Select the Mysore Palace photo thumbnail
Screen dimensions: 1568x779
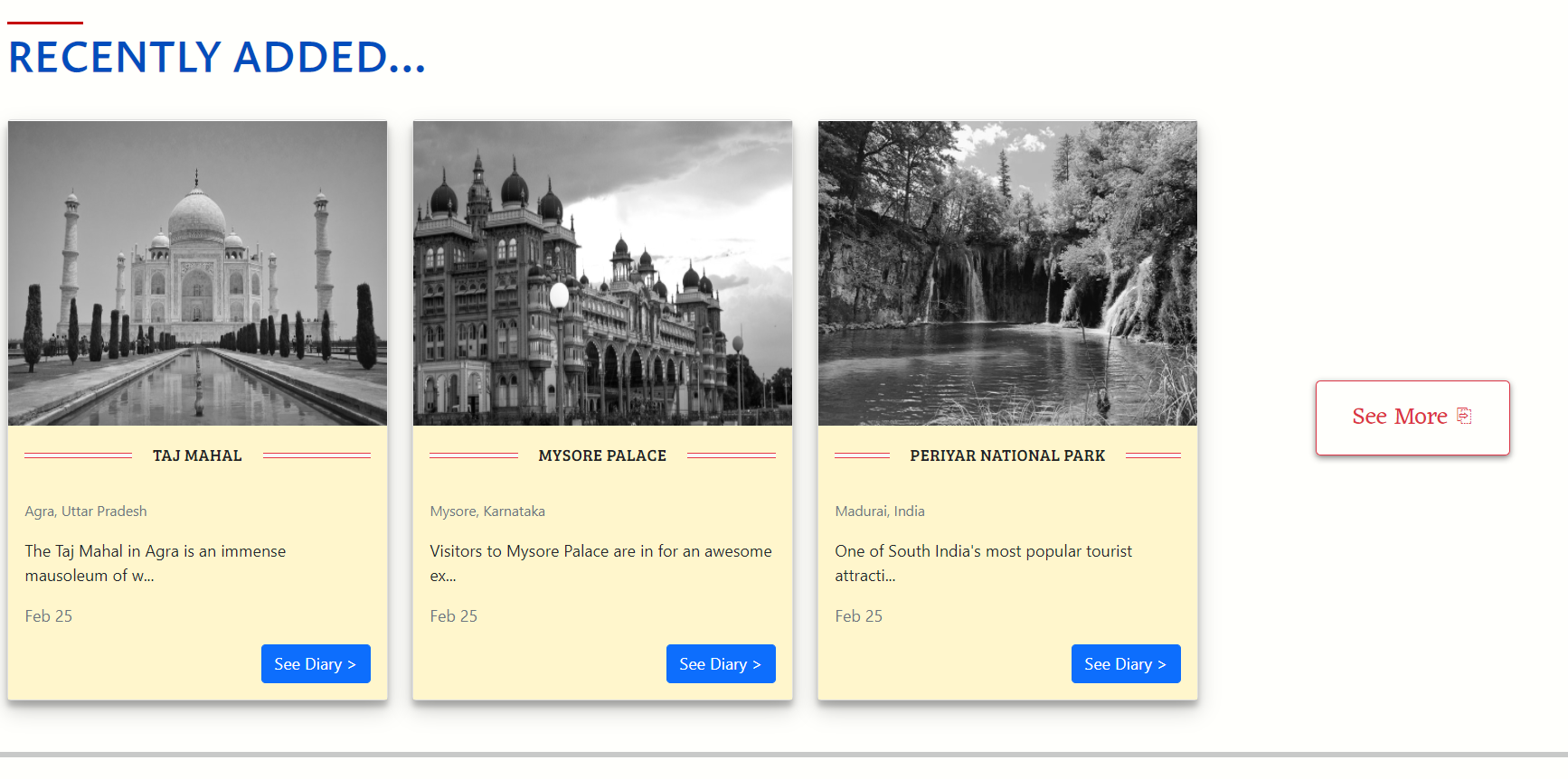click(603, 273)
